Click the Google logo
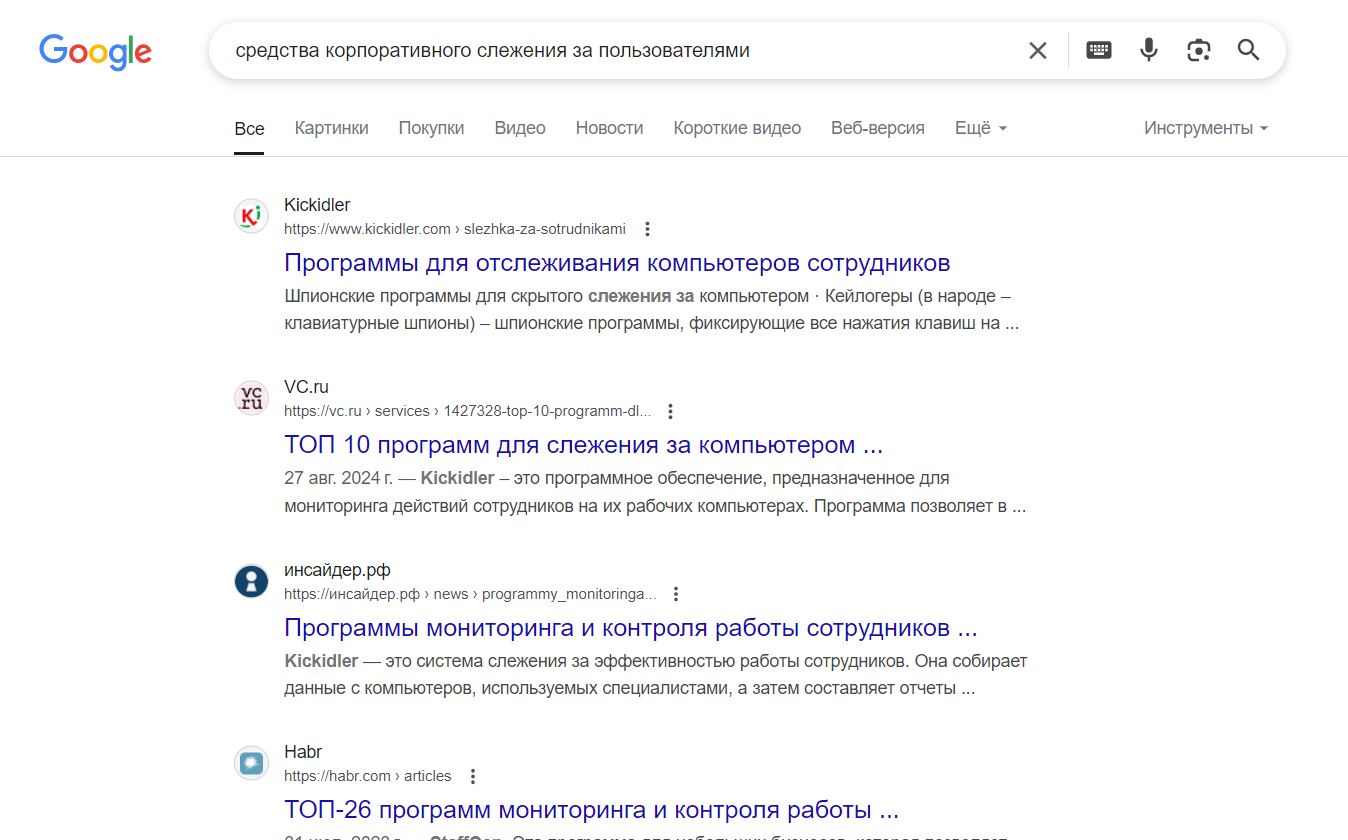The height and width of the screenshot is (840, 1348). click(95, 51)
